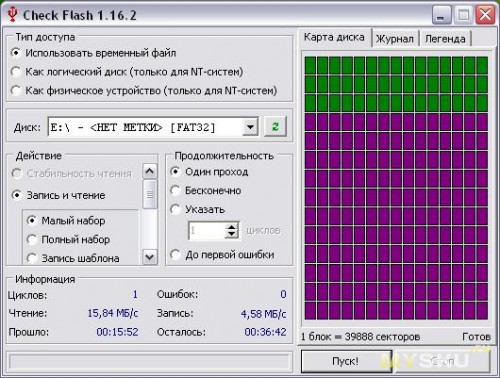Click the first green disk map block

click(x=310, y=65)
